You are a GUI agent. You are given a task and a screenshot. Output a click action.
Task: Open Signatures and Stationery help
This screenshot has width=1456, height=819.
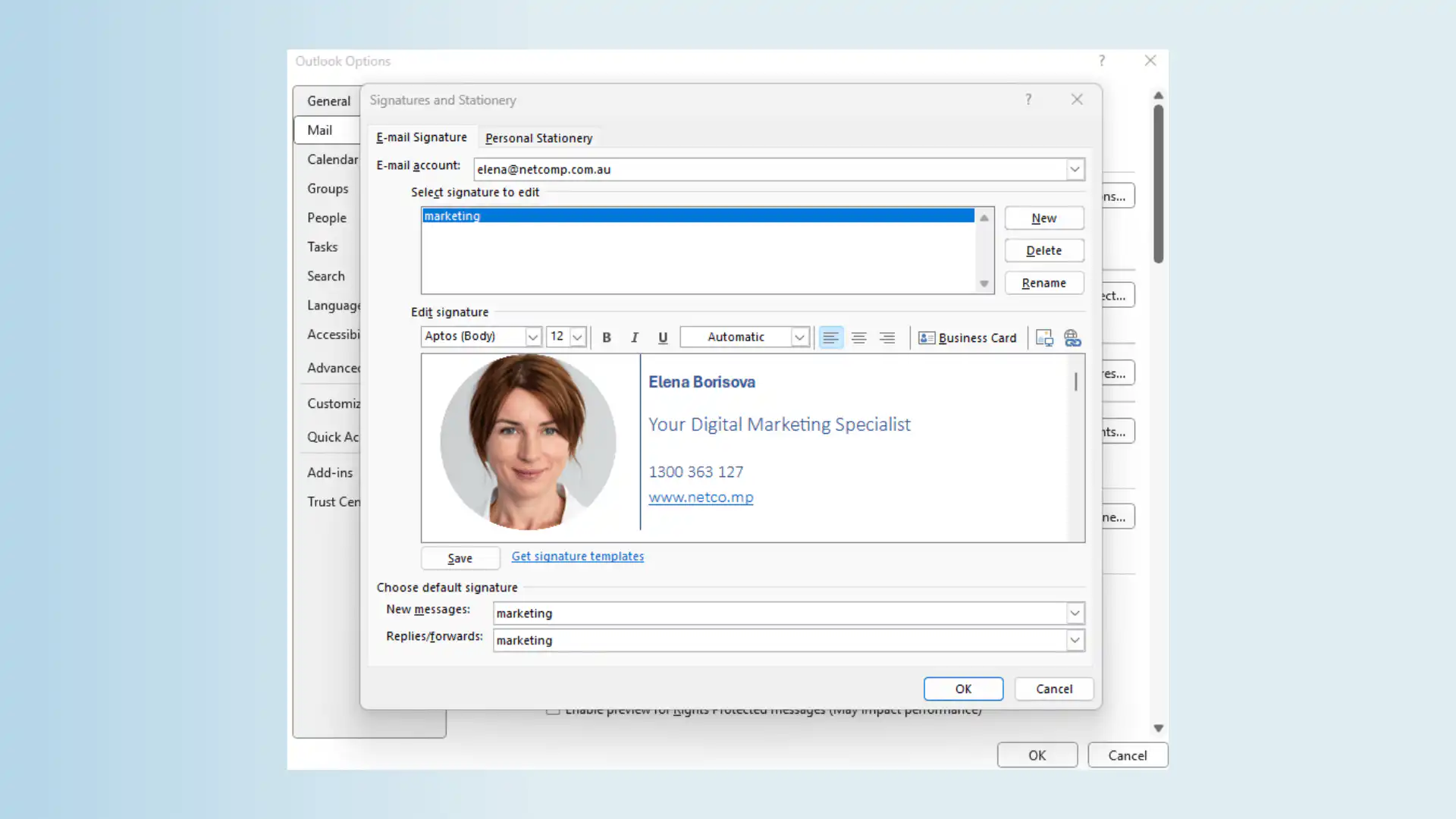1028,99
